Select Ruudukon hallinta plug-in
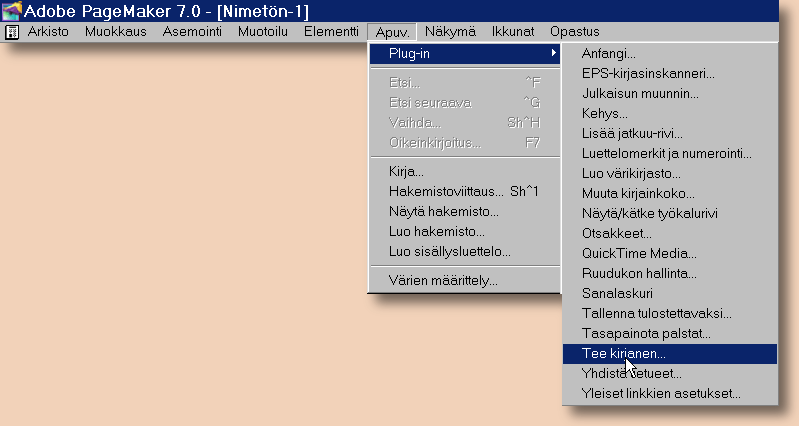Viewport: 799px width, 426px height. [639, 273]
